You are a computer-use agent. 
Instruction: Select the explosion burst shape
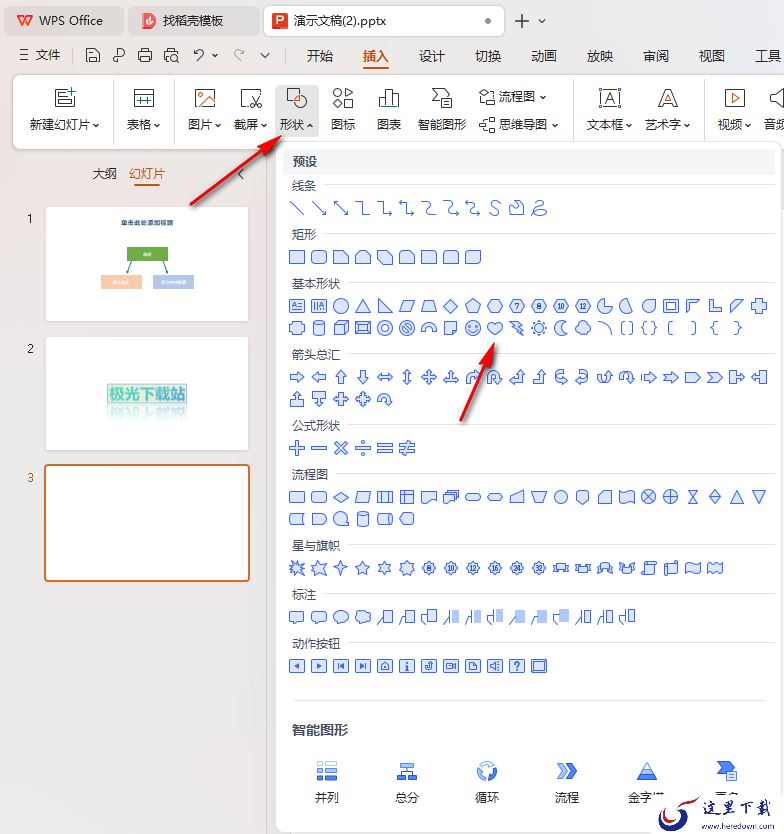(x=297, y=568)
